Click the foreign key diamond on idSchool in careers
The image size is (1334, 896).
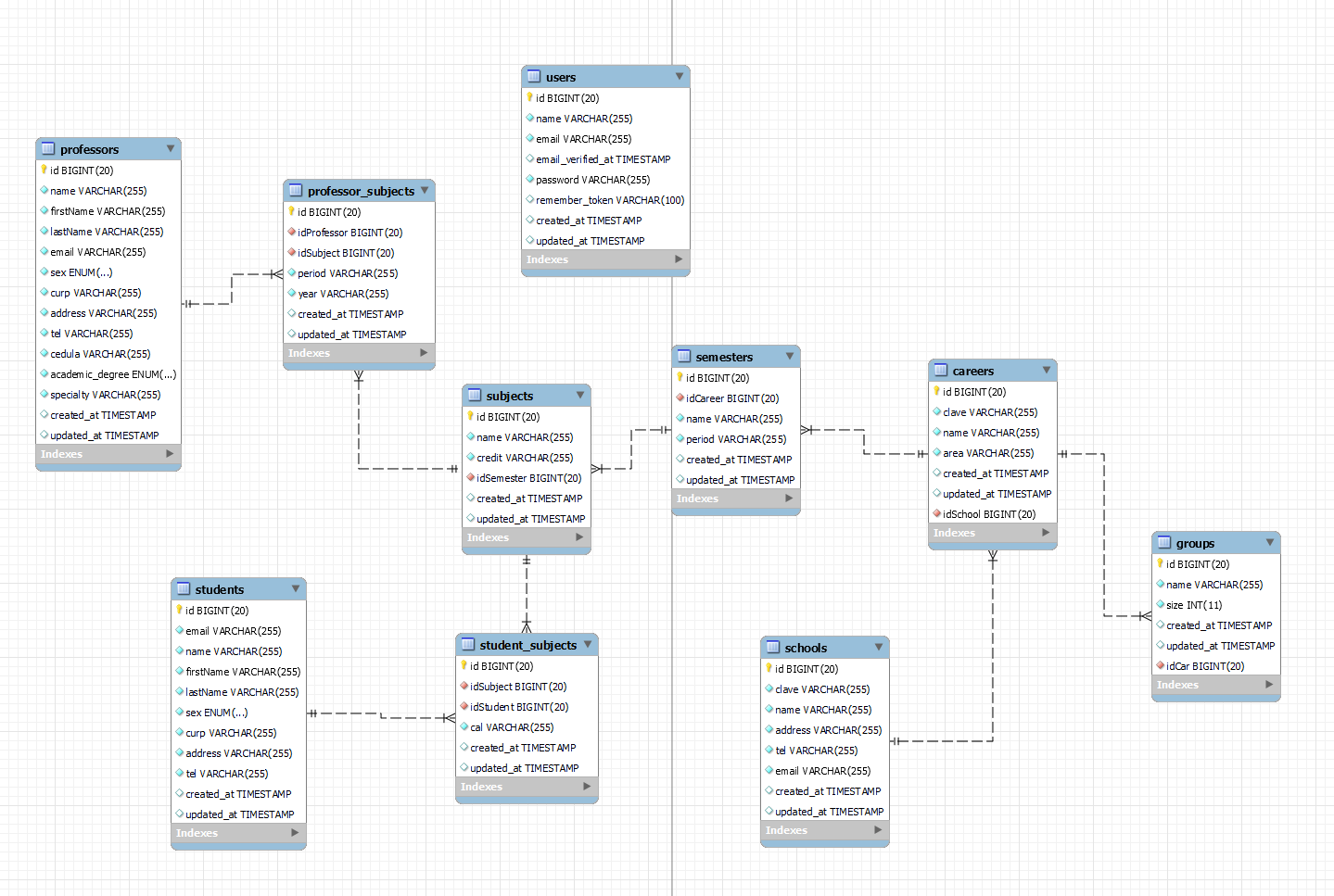(x=938, y=514)
